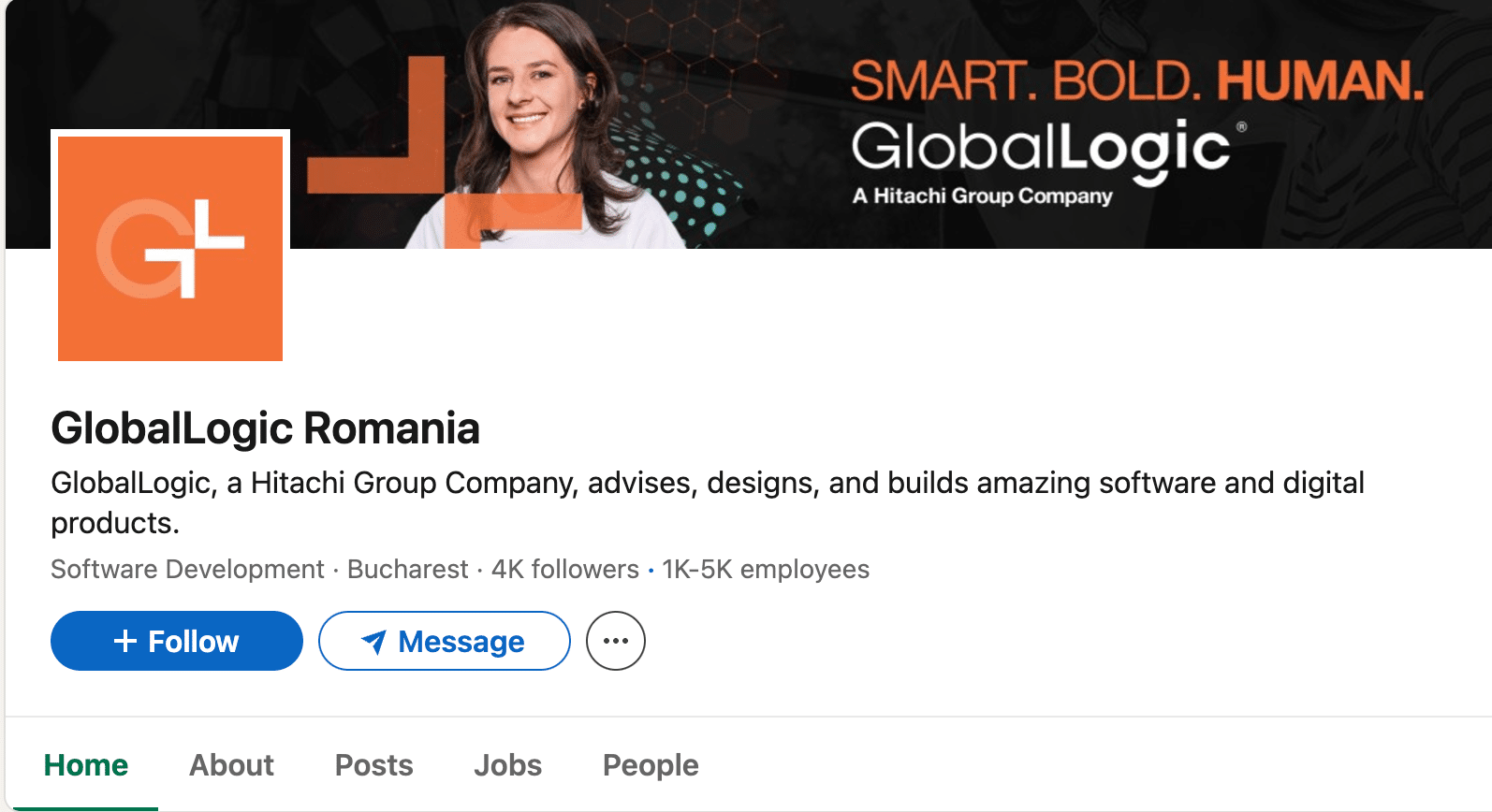Screen dimensions: 1492x812
Task: Open the GlobalLogic orange logo image
Action: pos(169,248)
